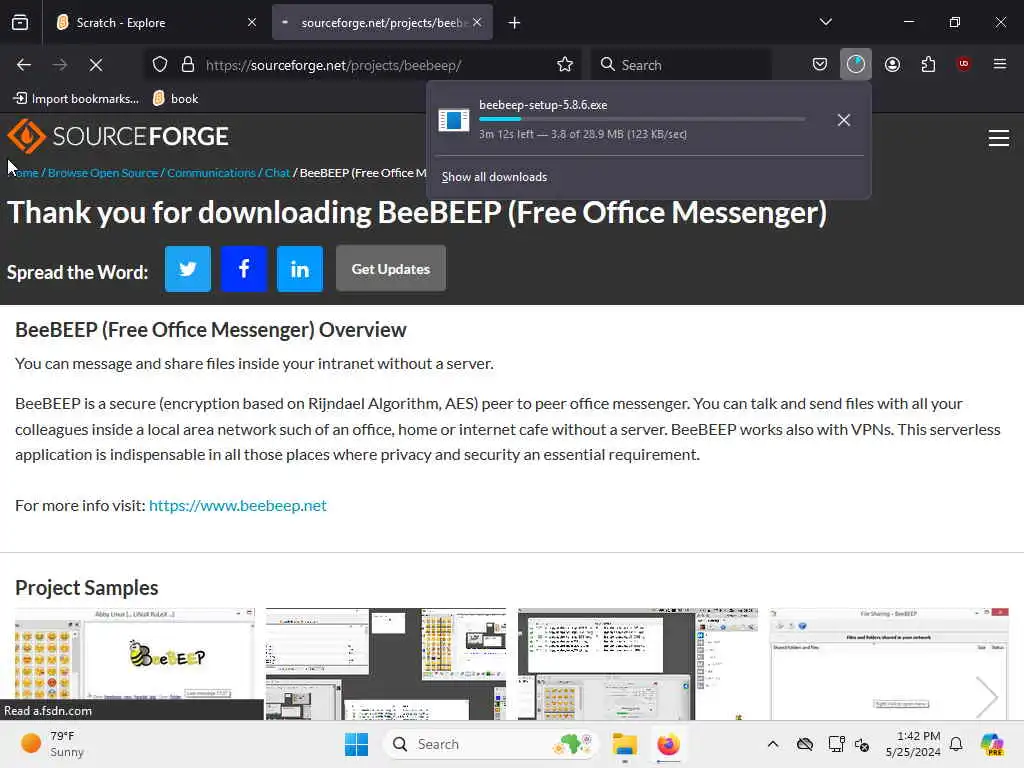Click the browser Search box

coord(682,65)
